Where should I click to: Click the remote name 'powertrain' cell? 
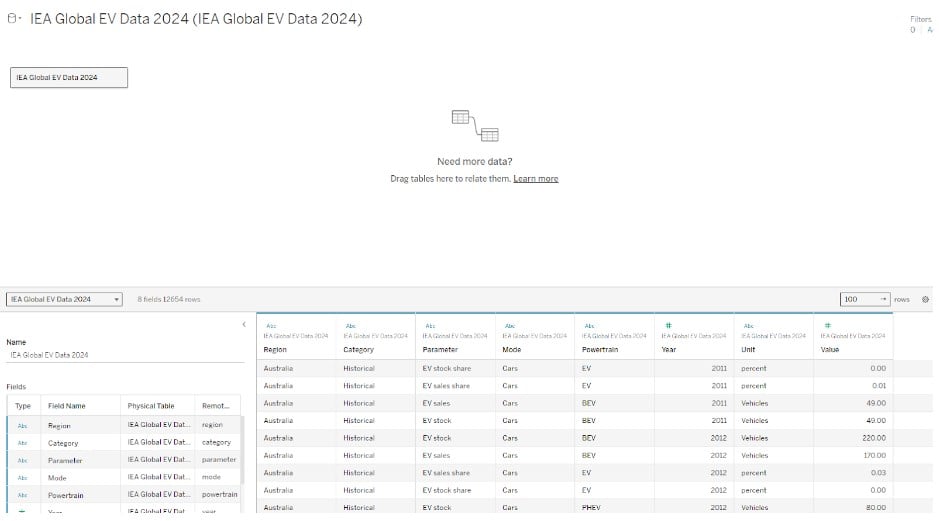[219, 495]
